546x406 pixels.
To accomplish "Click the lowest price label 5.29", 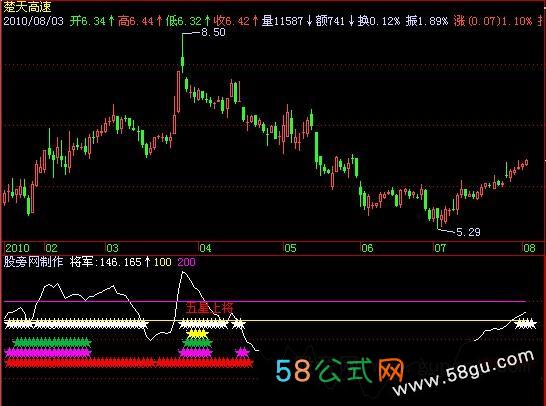I will 468,232.
